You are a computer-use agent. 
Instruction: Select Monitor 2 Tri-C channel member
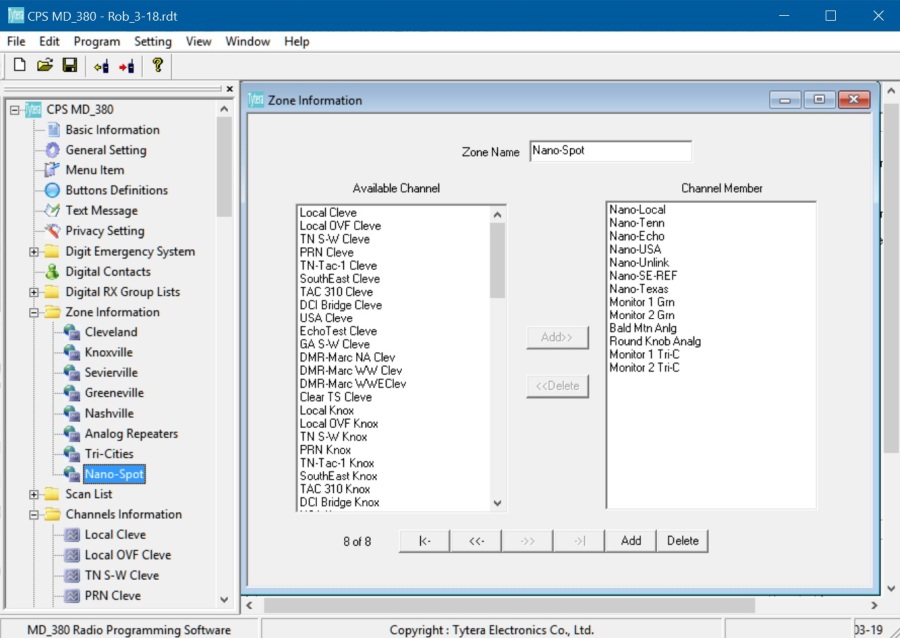[x=644, y=368]
